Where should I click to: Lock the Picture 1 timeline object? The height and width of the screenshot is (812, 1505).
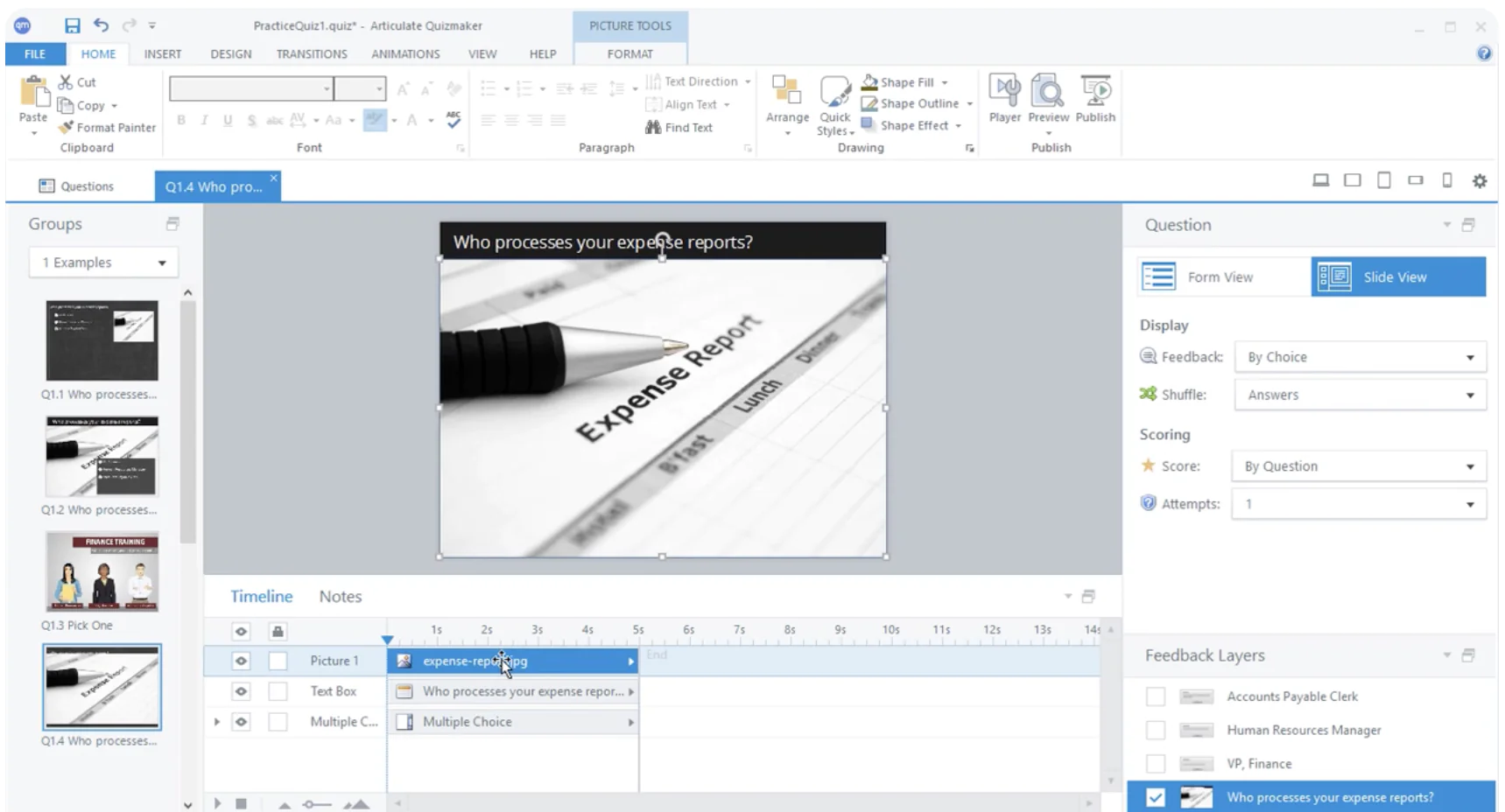(278, 661)
